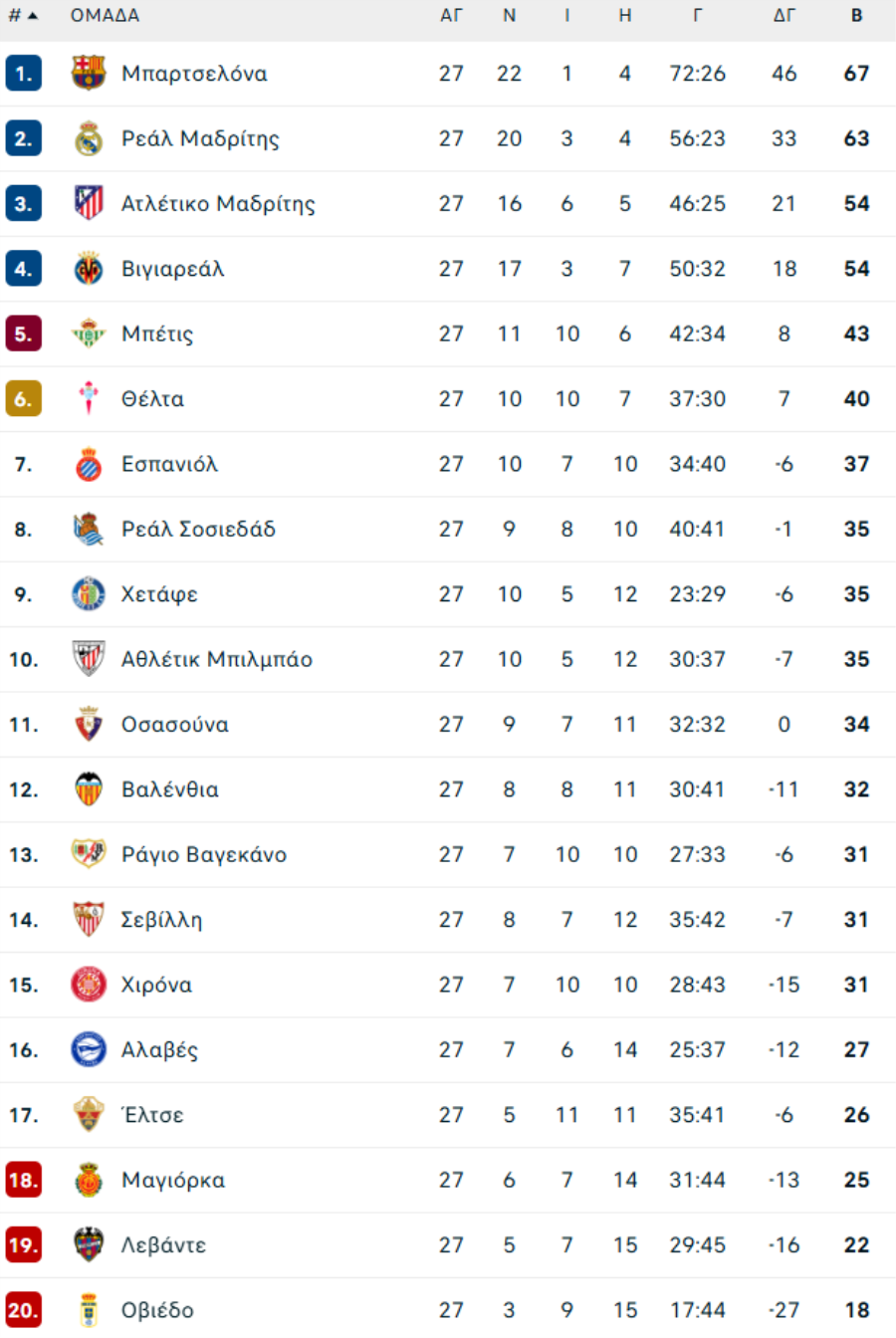Click the Barcelona club crest icon

pos(89,73)
